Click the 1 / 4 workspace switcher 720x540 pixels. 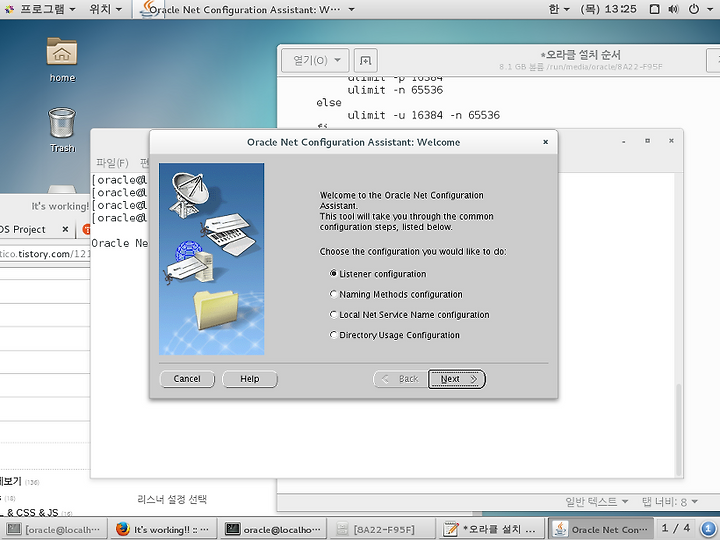(676, 529)
